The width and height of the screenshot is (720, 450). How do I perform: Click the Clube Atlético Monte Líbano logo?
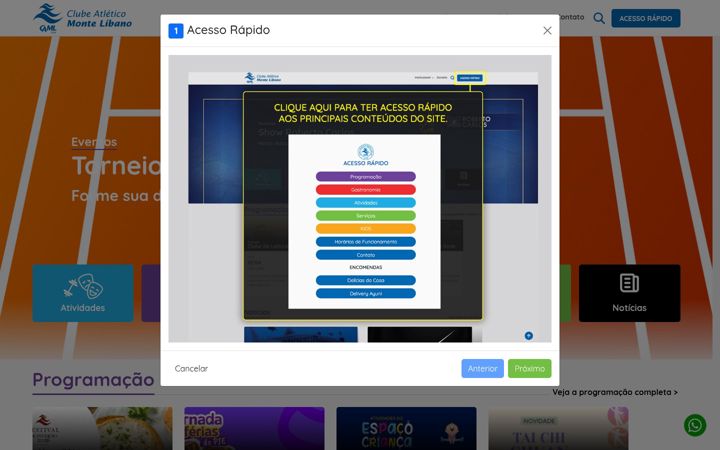(x=83, y=18)
